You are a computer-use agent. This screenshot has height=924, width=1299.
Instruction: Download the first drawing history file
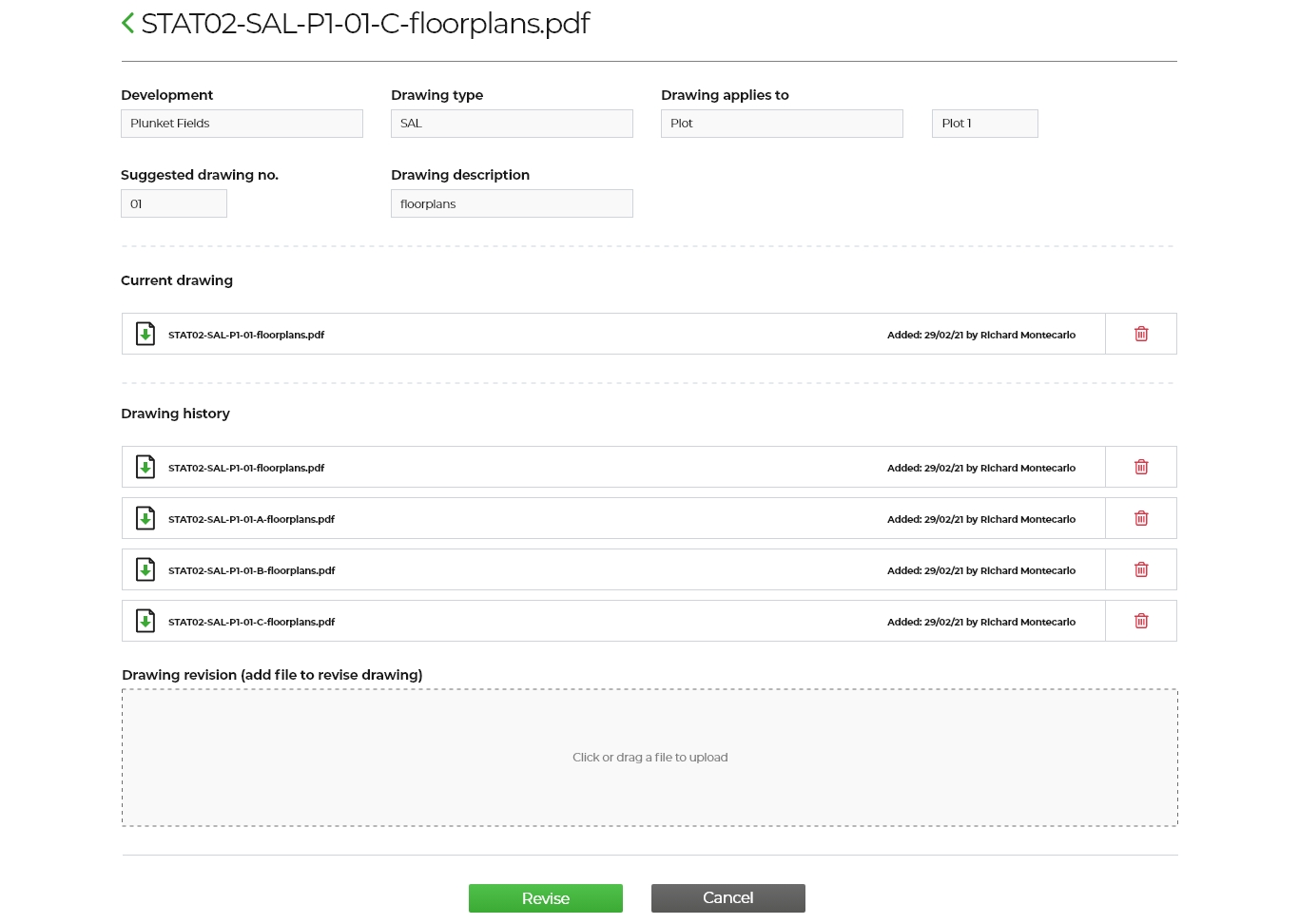point(145,468)
